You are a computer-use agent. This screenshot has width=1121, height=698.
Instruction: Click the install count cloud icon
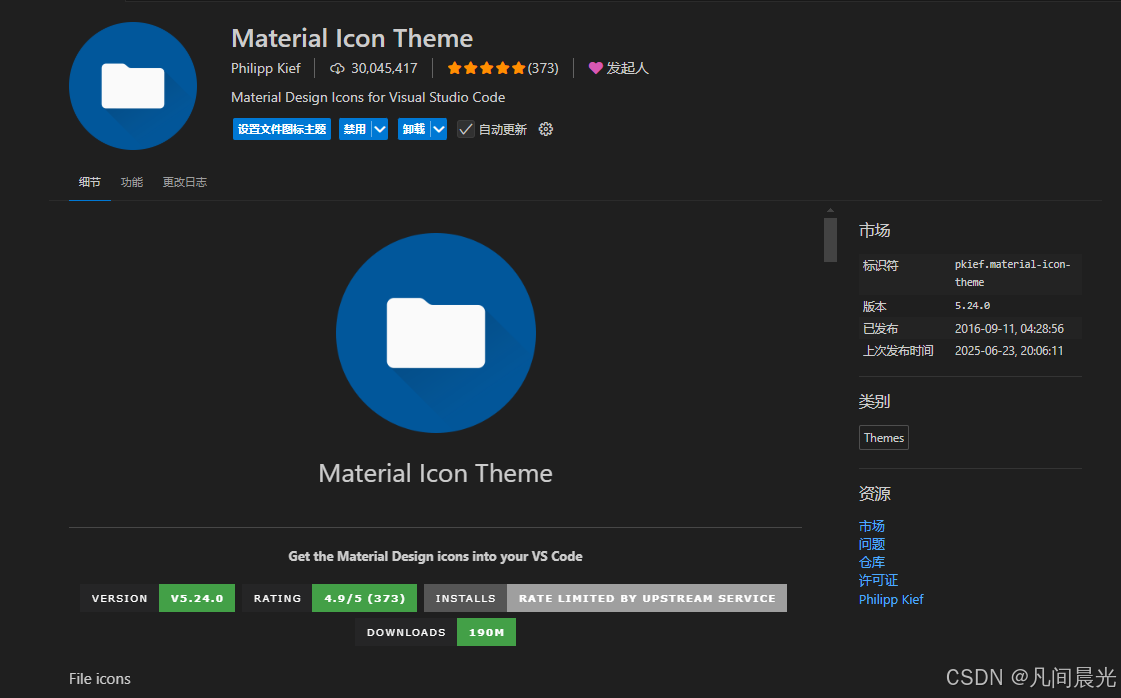point(337,69)
